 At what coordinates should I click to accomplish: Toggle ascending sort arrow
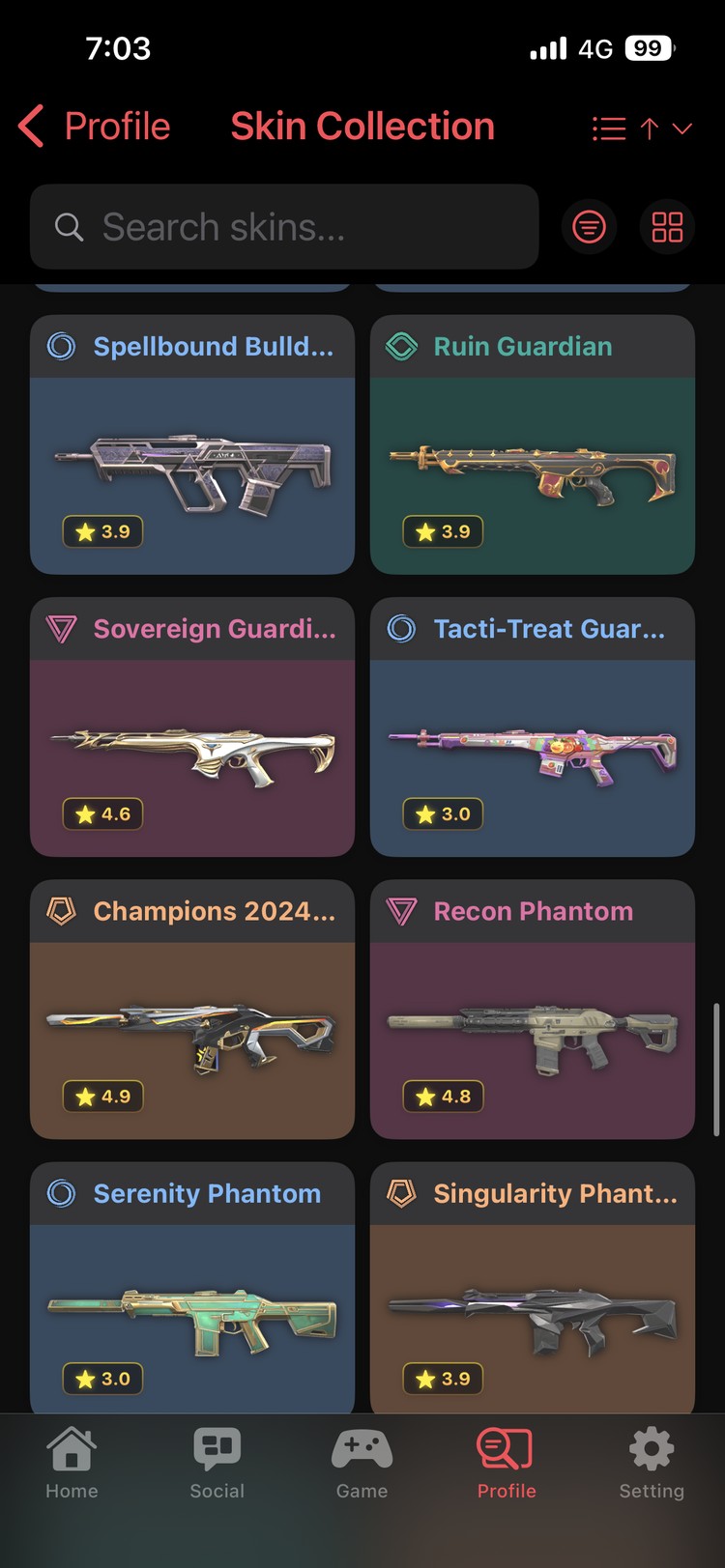click(x=650, y=128)
